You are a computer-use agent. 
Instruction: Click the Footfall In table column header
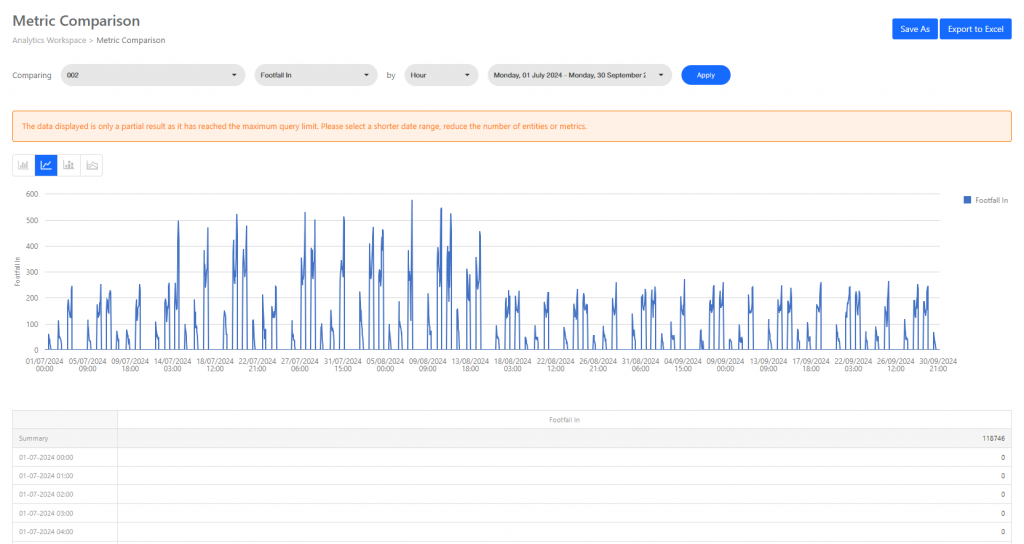click(564, 420)
